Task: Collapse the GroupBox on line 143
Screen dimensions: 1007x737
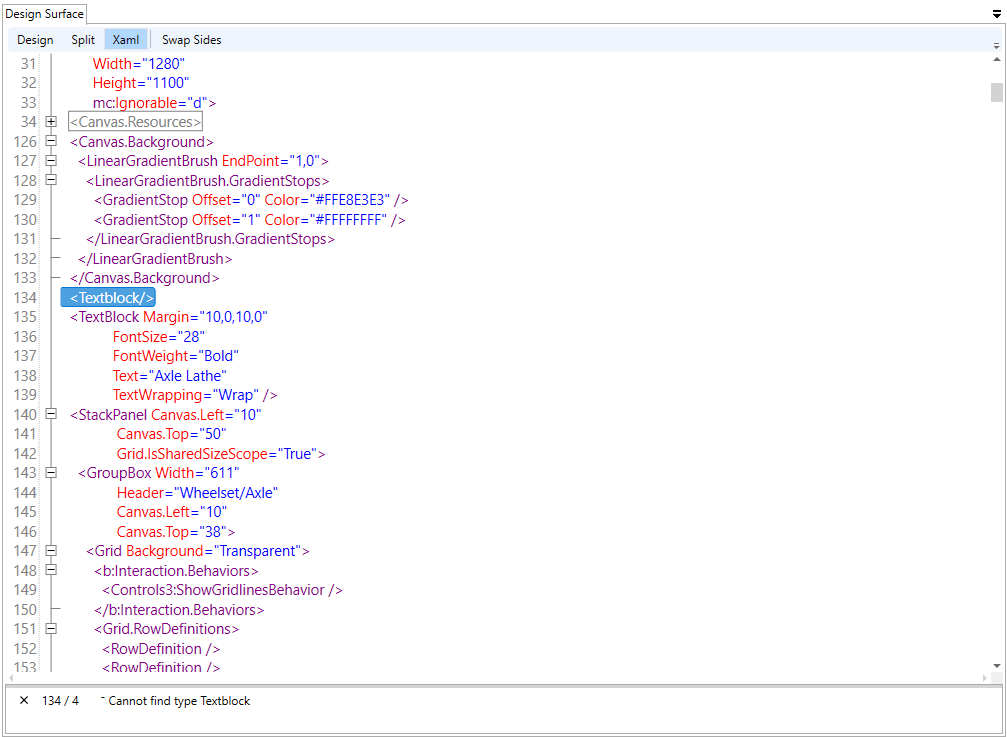Action: pyautogui.click(x=51, y=473)
